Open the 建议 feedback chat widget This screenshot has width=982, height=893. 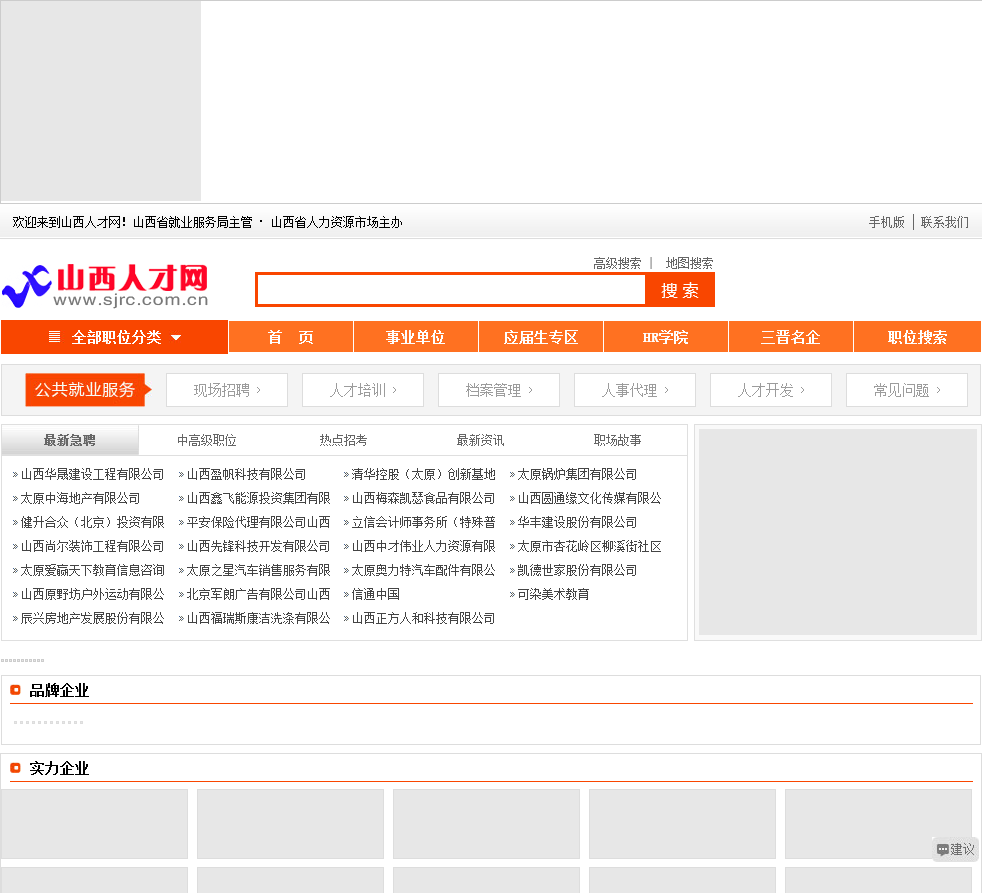point(956,849)
